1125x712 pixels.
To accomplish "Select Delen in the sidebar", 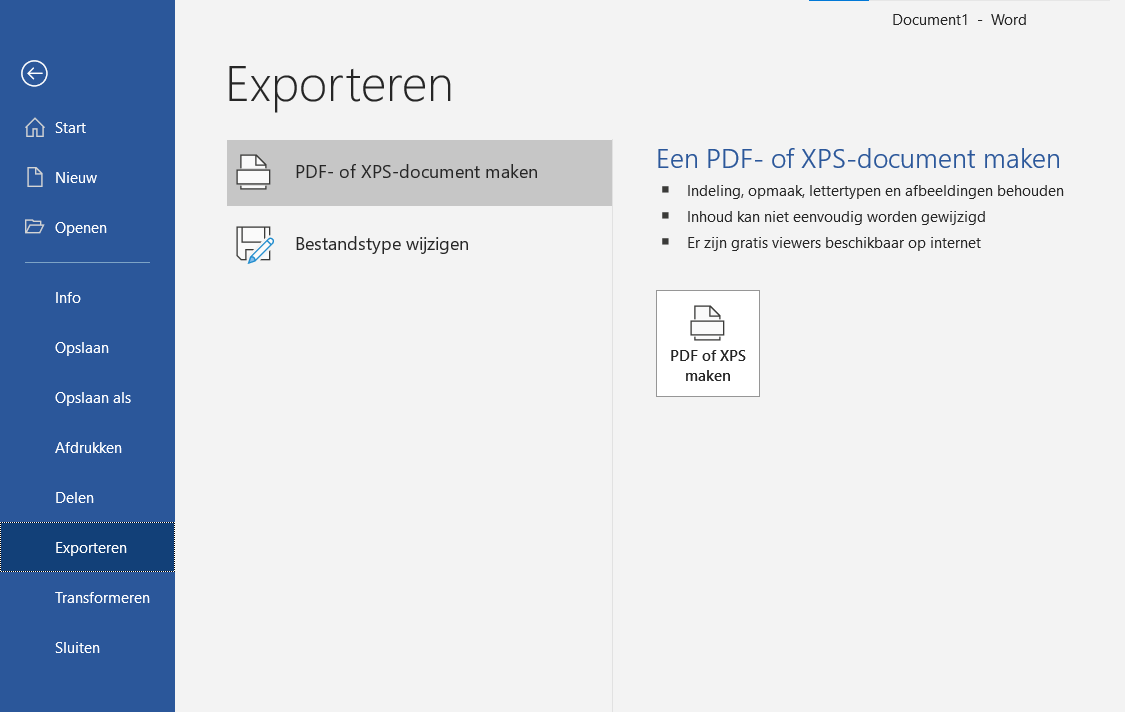I will point(88,497).
